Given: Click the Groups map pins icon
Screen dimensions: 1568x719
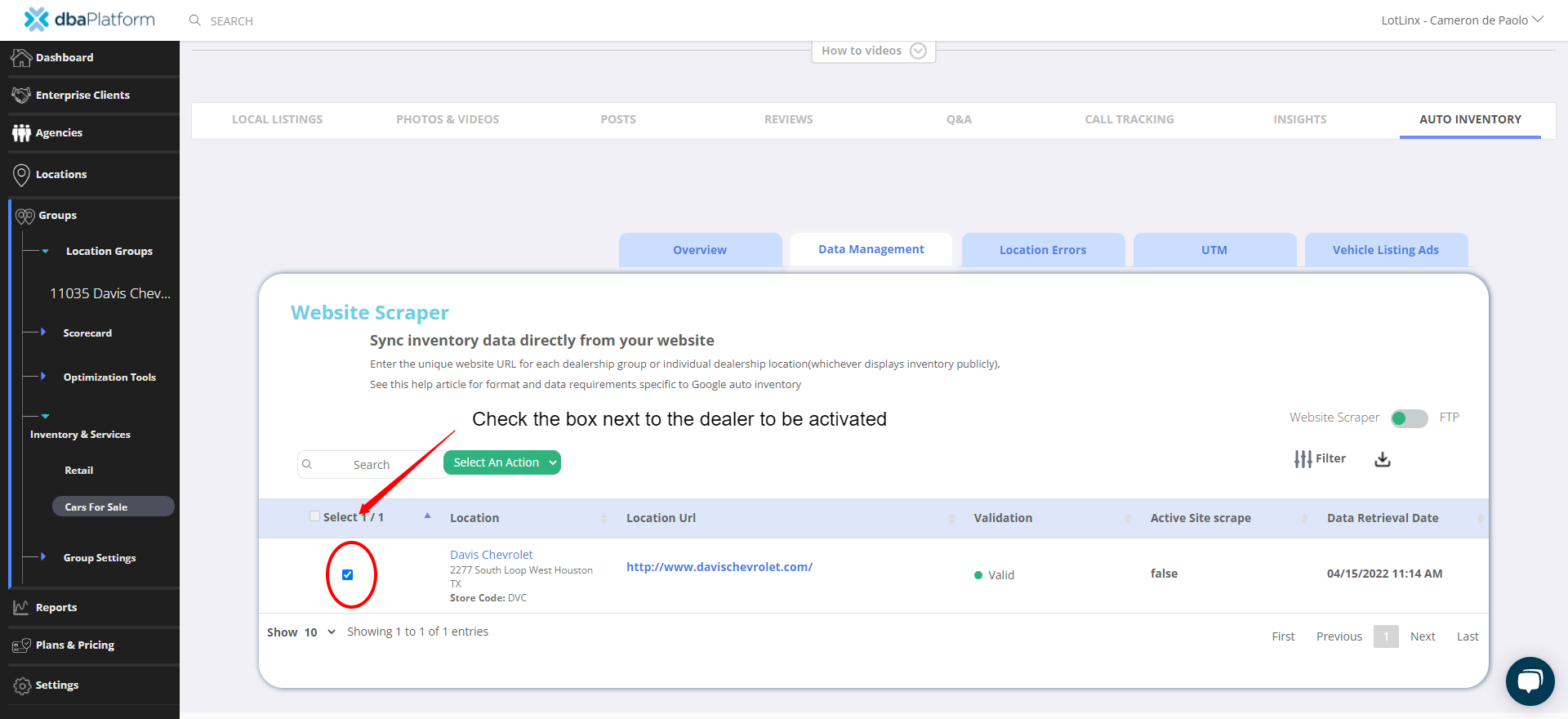Looking at the screenshot, I should tap(25, 216).
